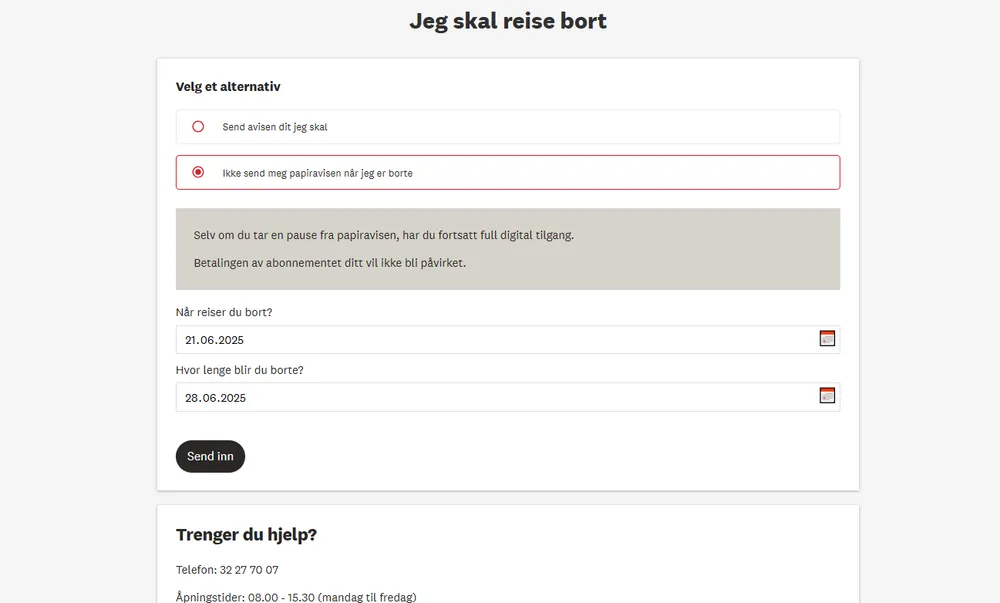Click the digital access info text
The height and width of the screenshot is (603, 1000).
point(384,235)
